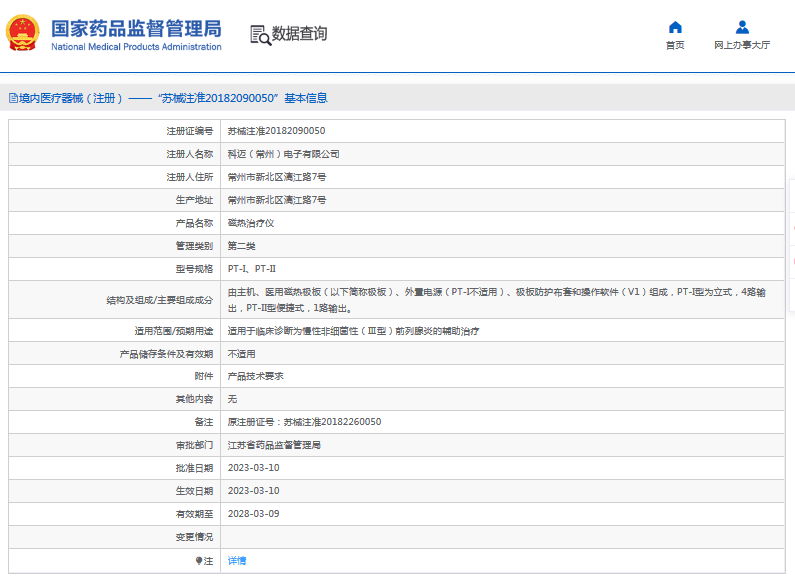Click the user icon above 网上办事大厅

tap(742, 27)
